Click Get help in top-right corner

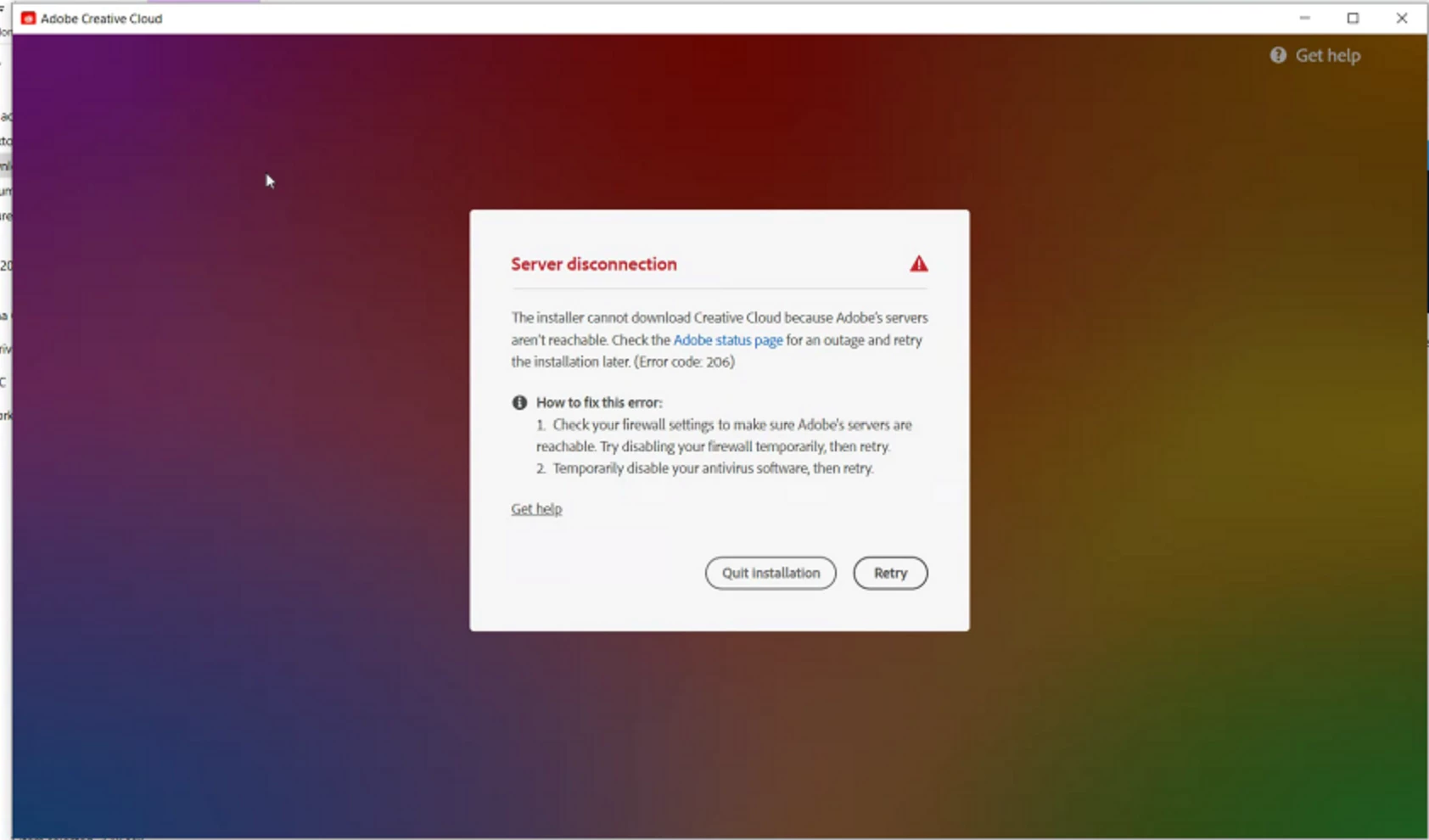click(1327, 55)
